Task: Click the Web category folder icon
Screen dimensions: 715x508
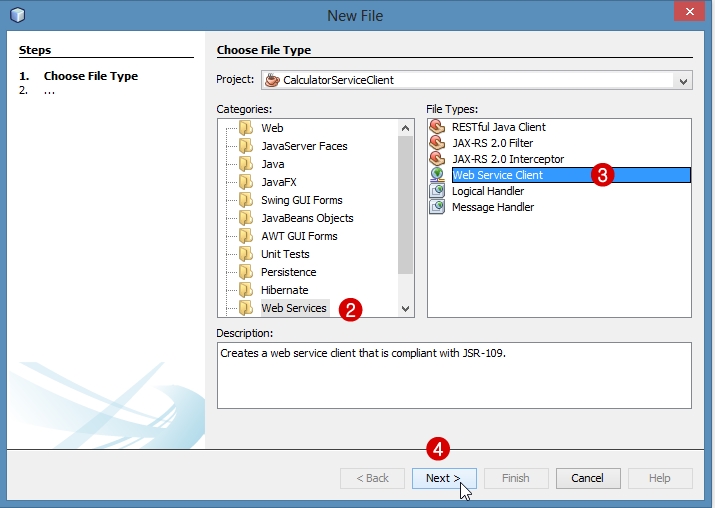Action: pyautogui.click(x=246, y=128)
